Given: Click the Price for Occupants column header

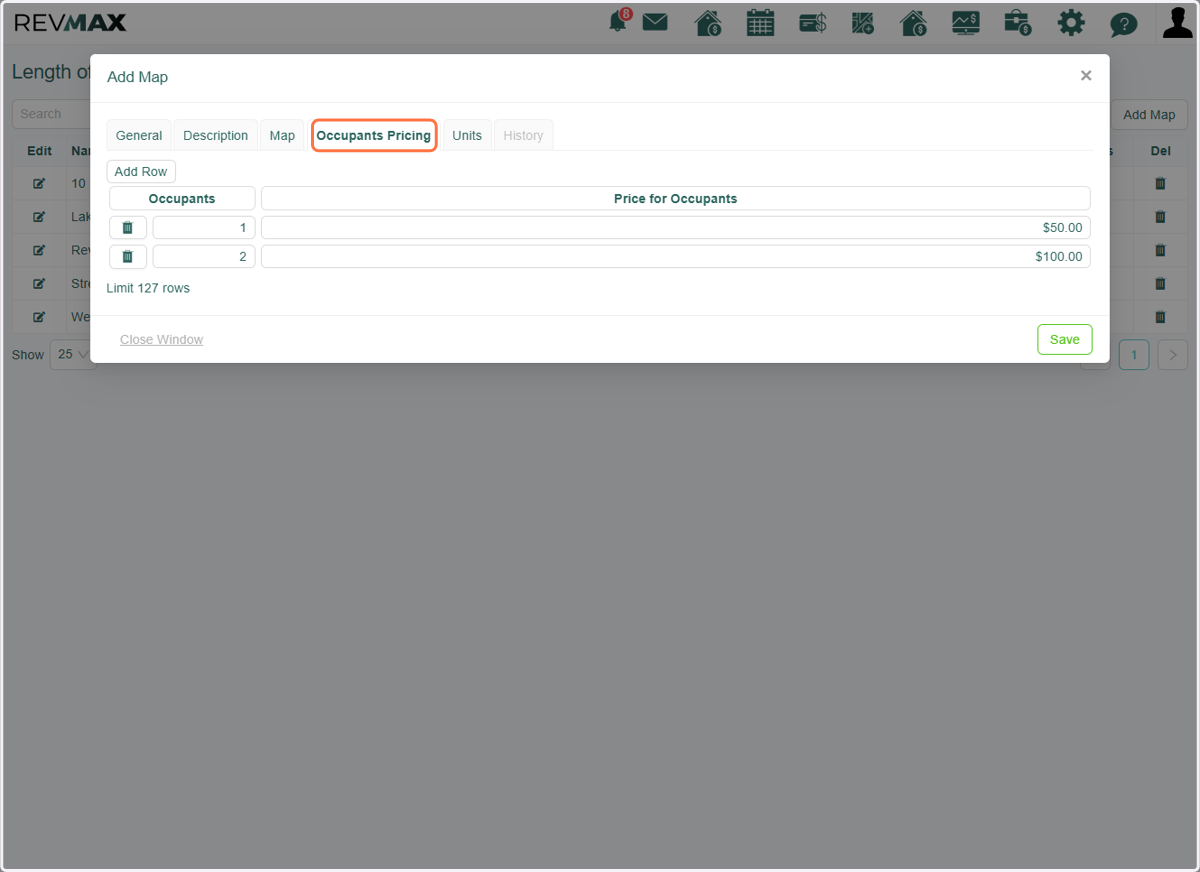Looking at the screenshot, I should (676, 199).
